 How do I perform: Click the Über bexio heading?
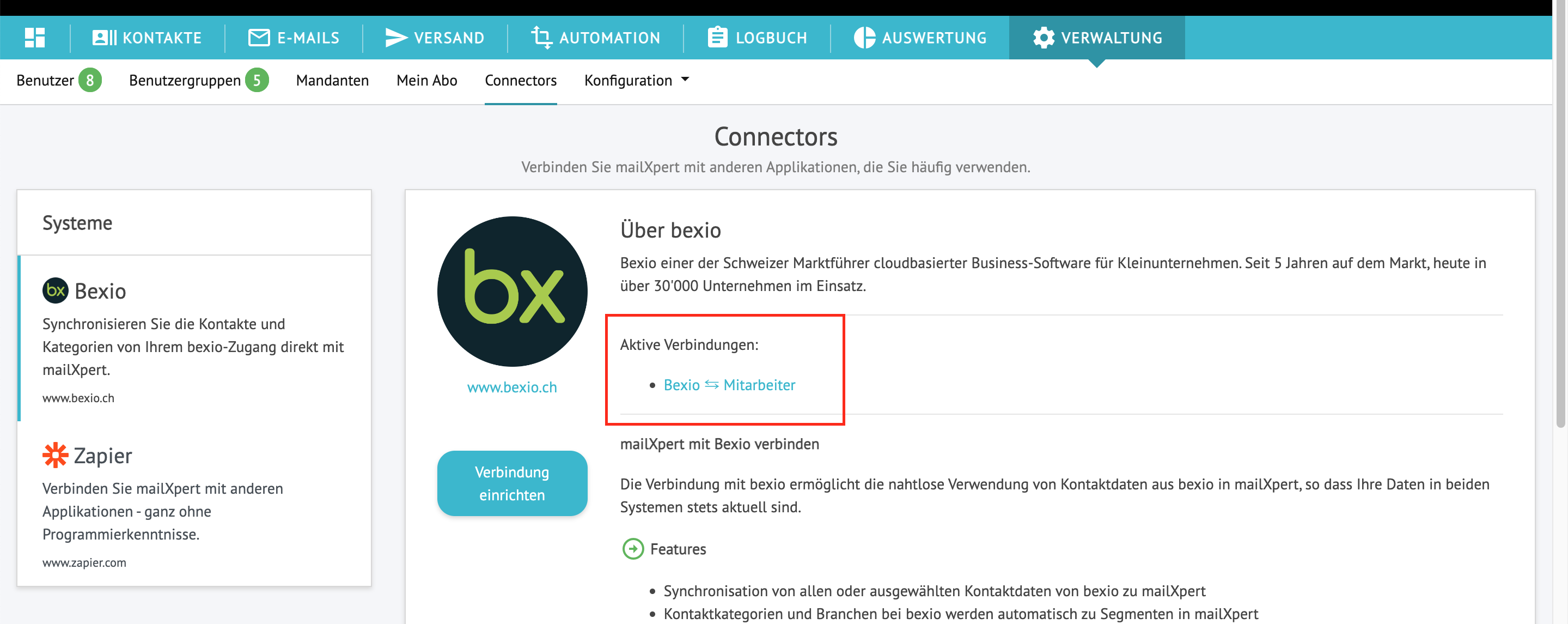(x=671, y=231)
